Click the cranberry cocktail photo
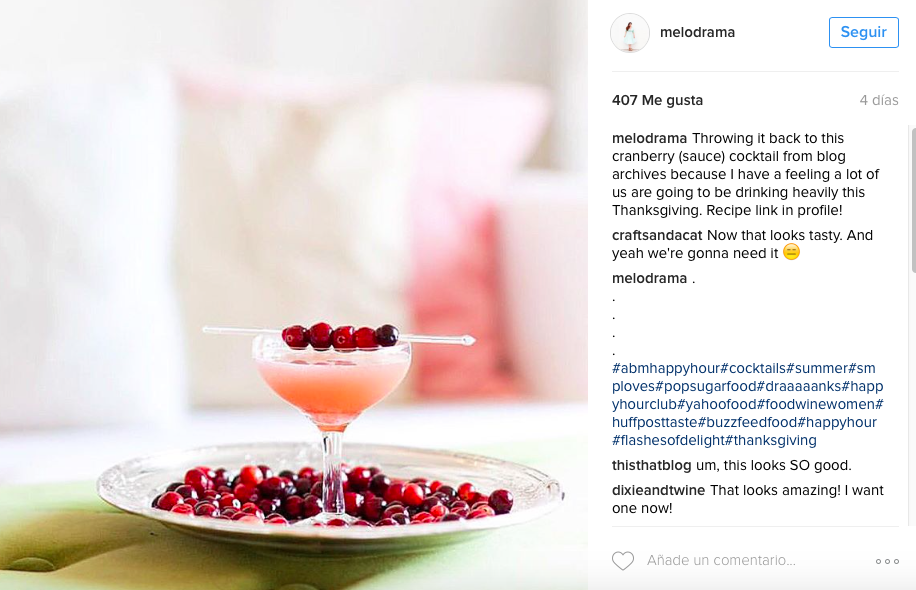 [294, 295]
